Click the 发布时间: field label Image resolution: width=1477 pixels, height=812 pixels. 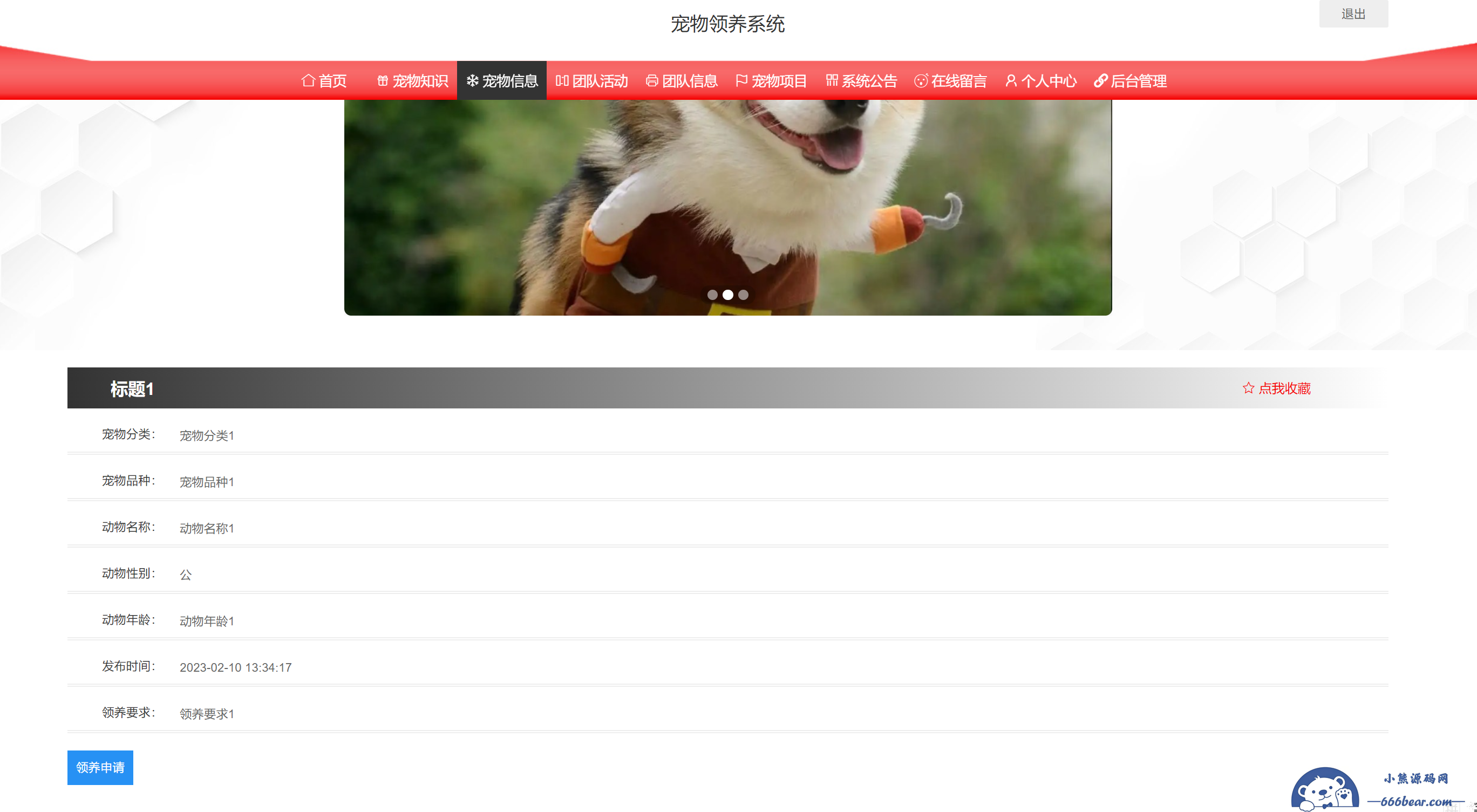pyautogui.click(x=128, y=666)
